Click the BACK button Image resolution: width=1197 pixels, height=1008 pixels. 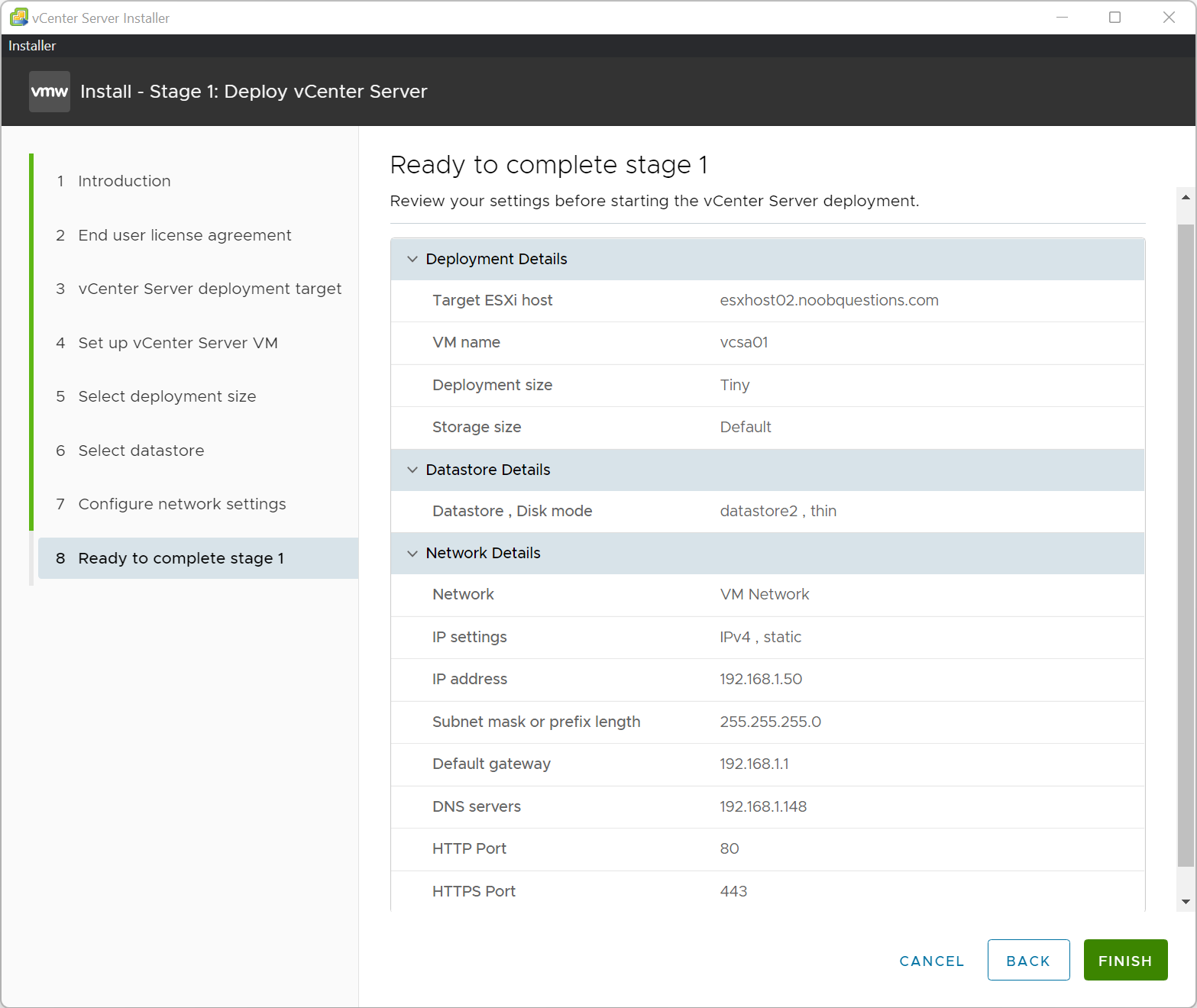1028,960
